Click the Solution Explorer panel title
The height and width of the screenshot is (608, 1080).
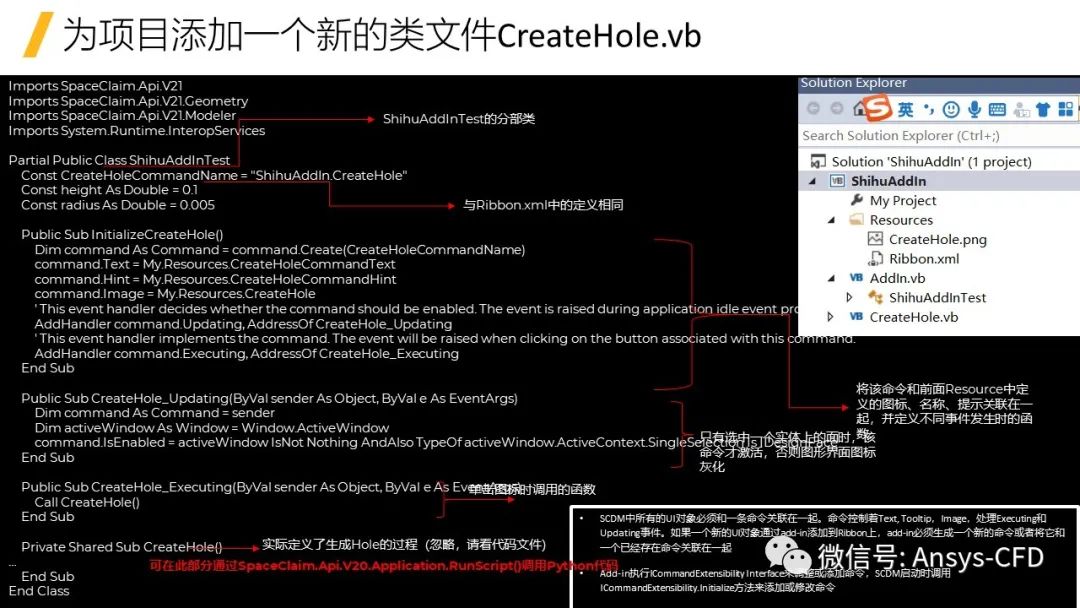coord(853,83)
